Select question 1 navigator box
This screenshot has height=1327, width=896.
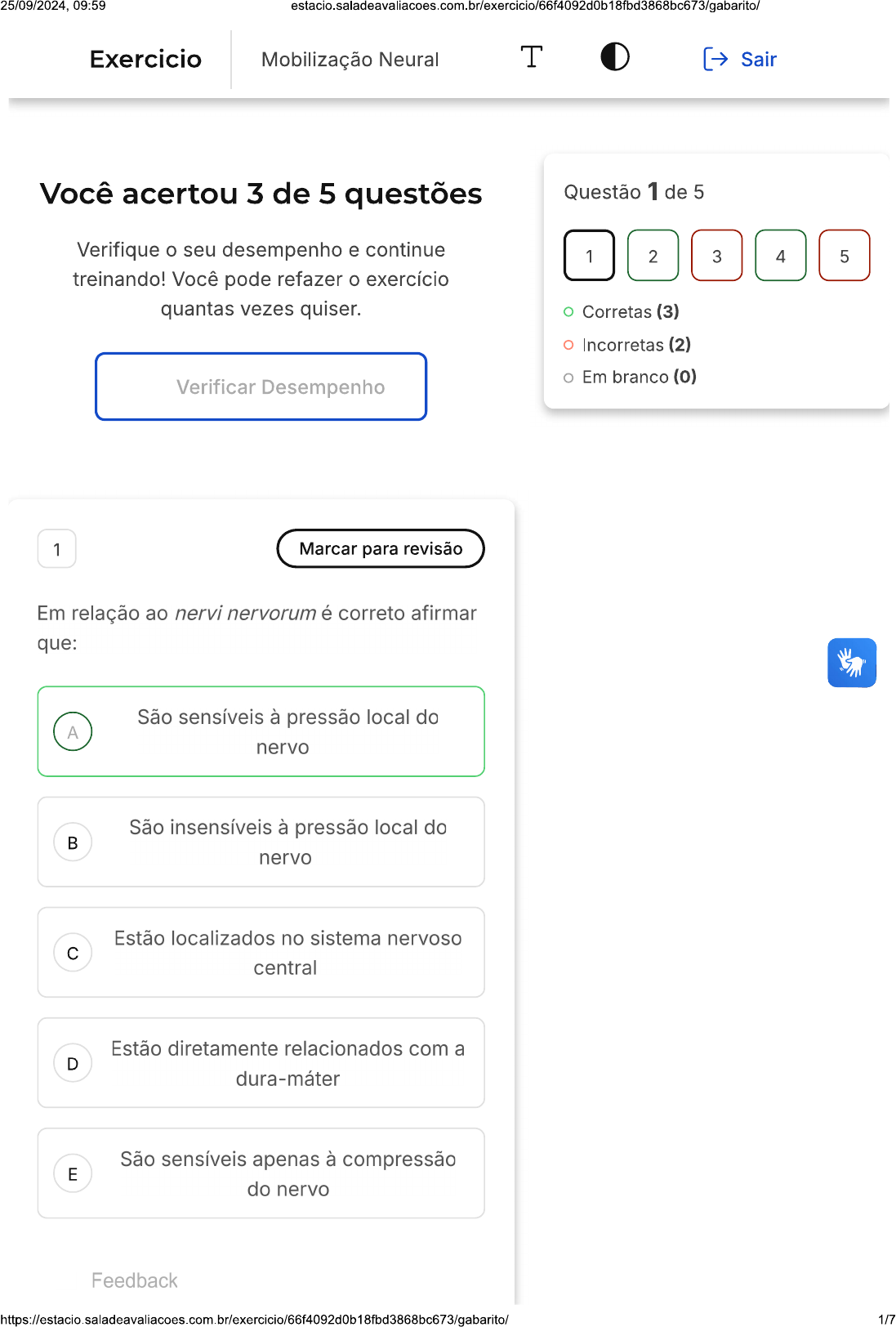click(x=589, y=256)
